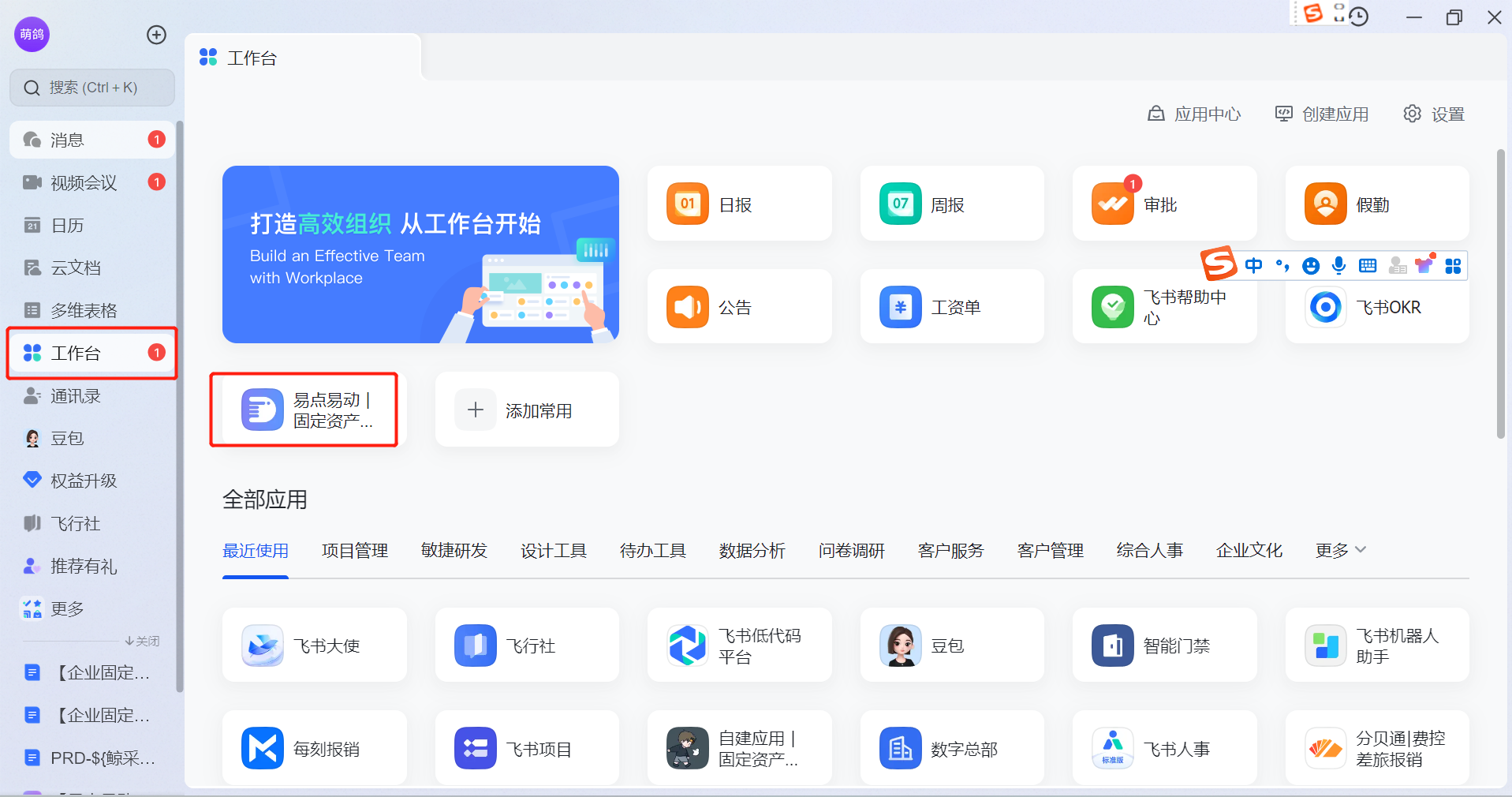Collapse pinned list via 关闭
The height and width of the screenshot is (797, 1512).
tap(142, 641)
